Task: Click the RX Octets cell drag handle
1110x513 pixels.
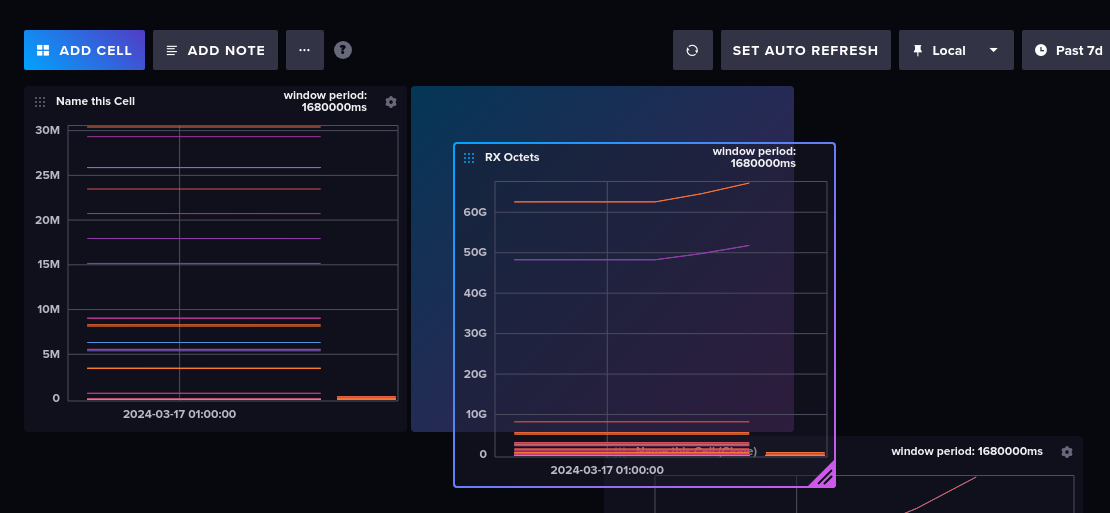Action: pos(469,158)
